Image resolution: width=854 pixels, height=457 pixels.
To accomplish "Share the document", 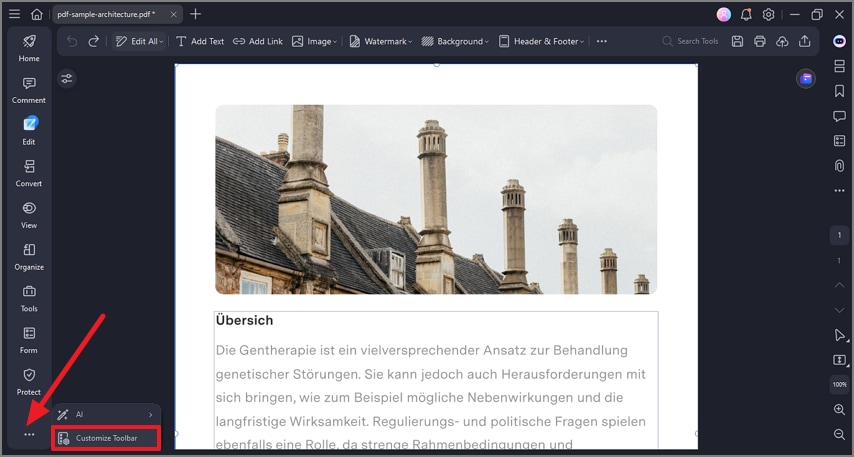I will 804,41.
